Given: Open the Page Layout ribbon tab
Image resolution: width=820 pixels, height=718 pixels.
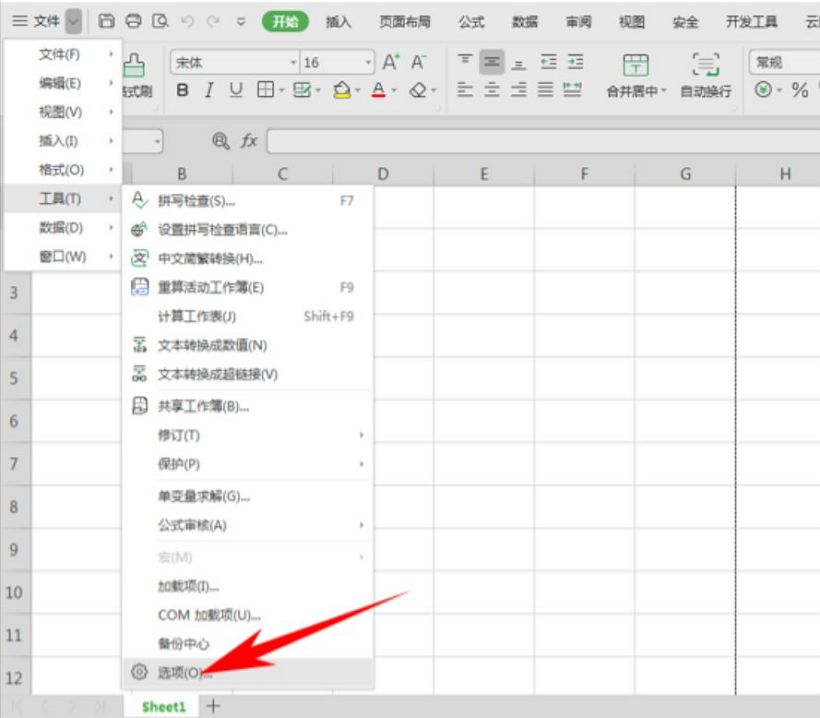Looking at the screenshot, I should click(405, 21).
